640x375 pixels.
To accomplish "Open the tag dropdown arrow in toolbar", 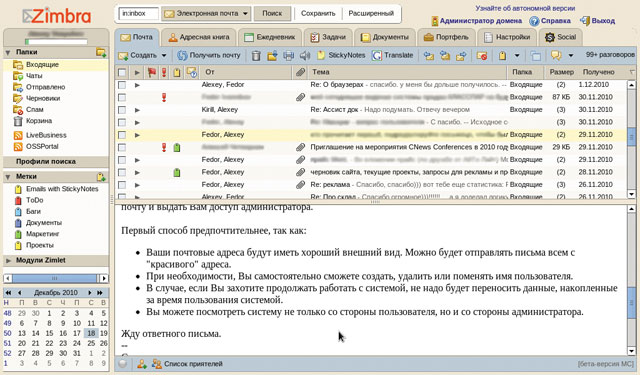I will 517,55.
